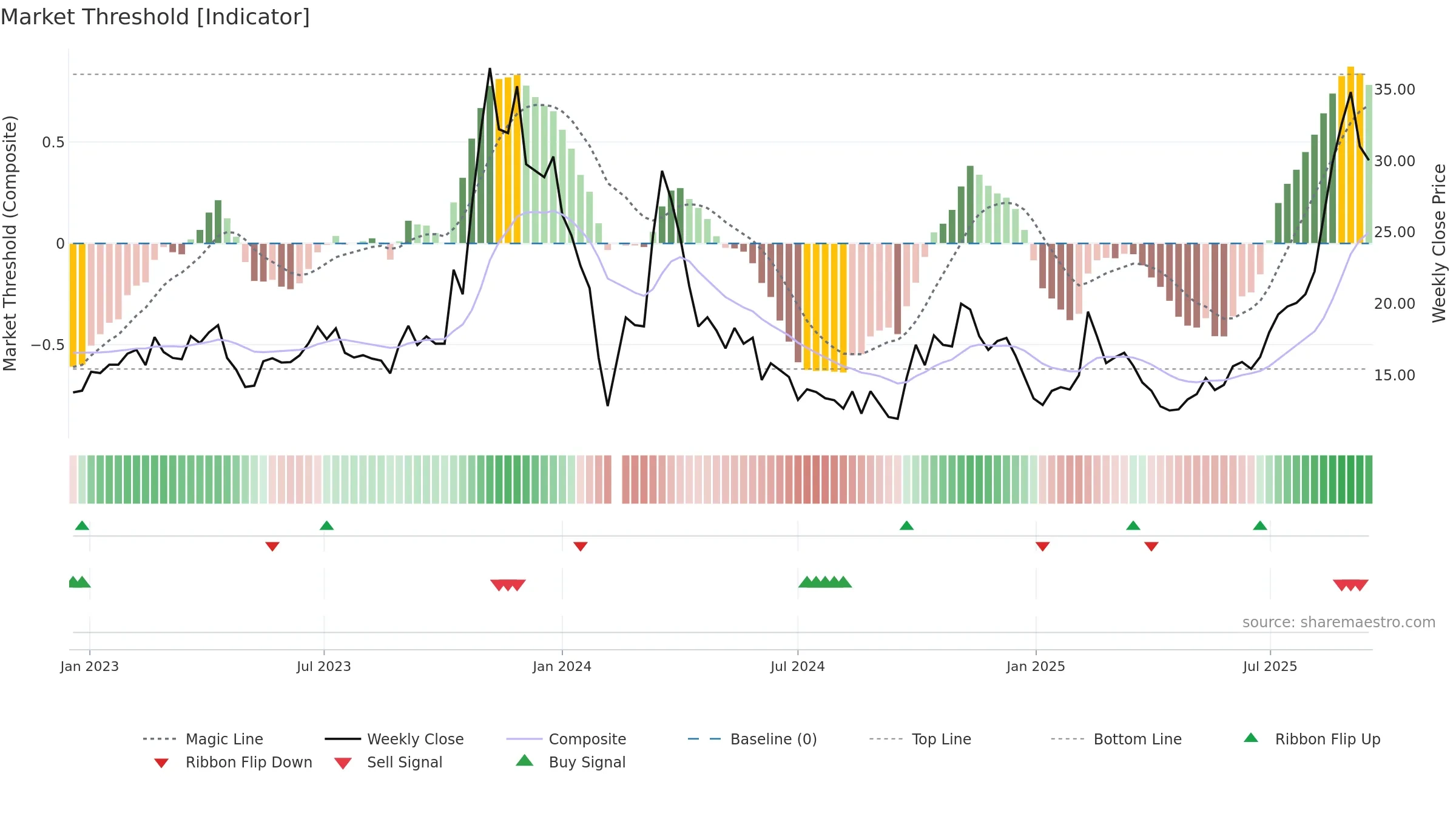
Task: Toggle the Buy Signal legend entry
Action: 570,762
